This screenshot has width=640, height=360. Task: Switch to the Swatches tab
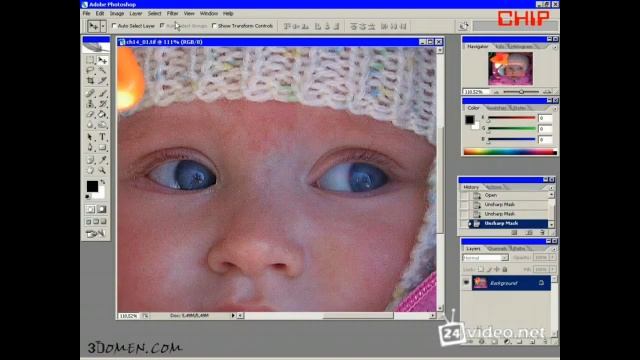[496, 108]
